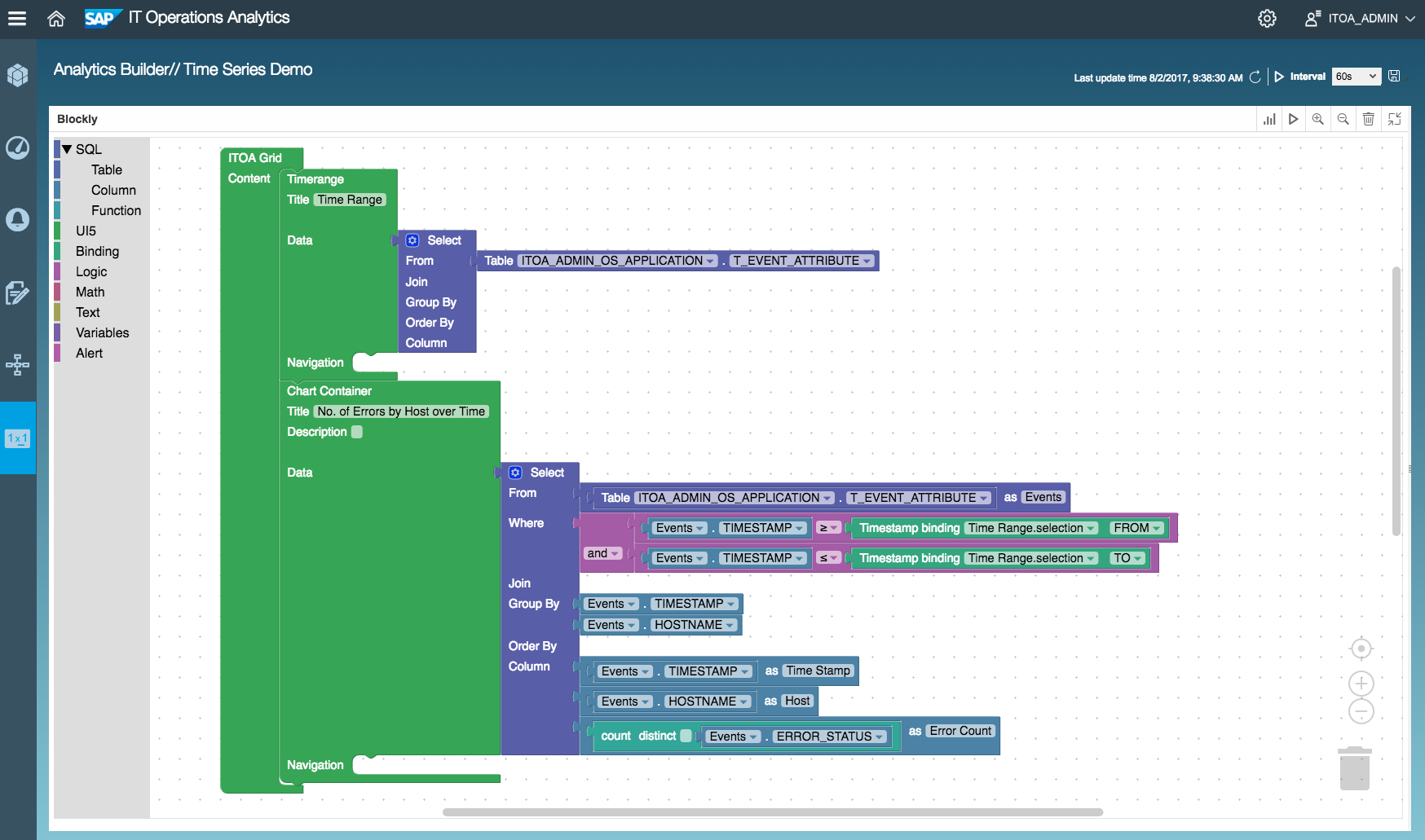Viewport: 1425px width, 840px height.
Task: Open the settings gear in header
Action: pos(1267,18)
